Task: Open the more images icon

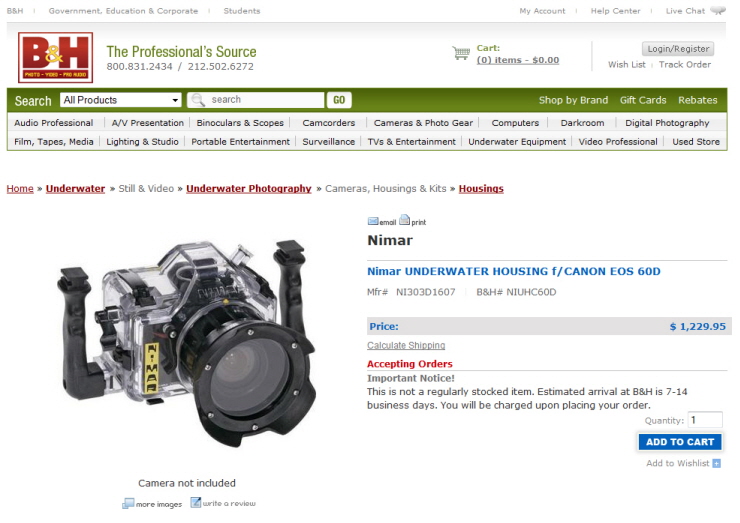Action: [128, 504]
